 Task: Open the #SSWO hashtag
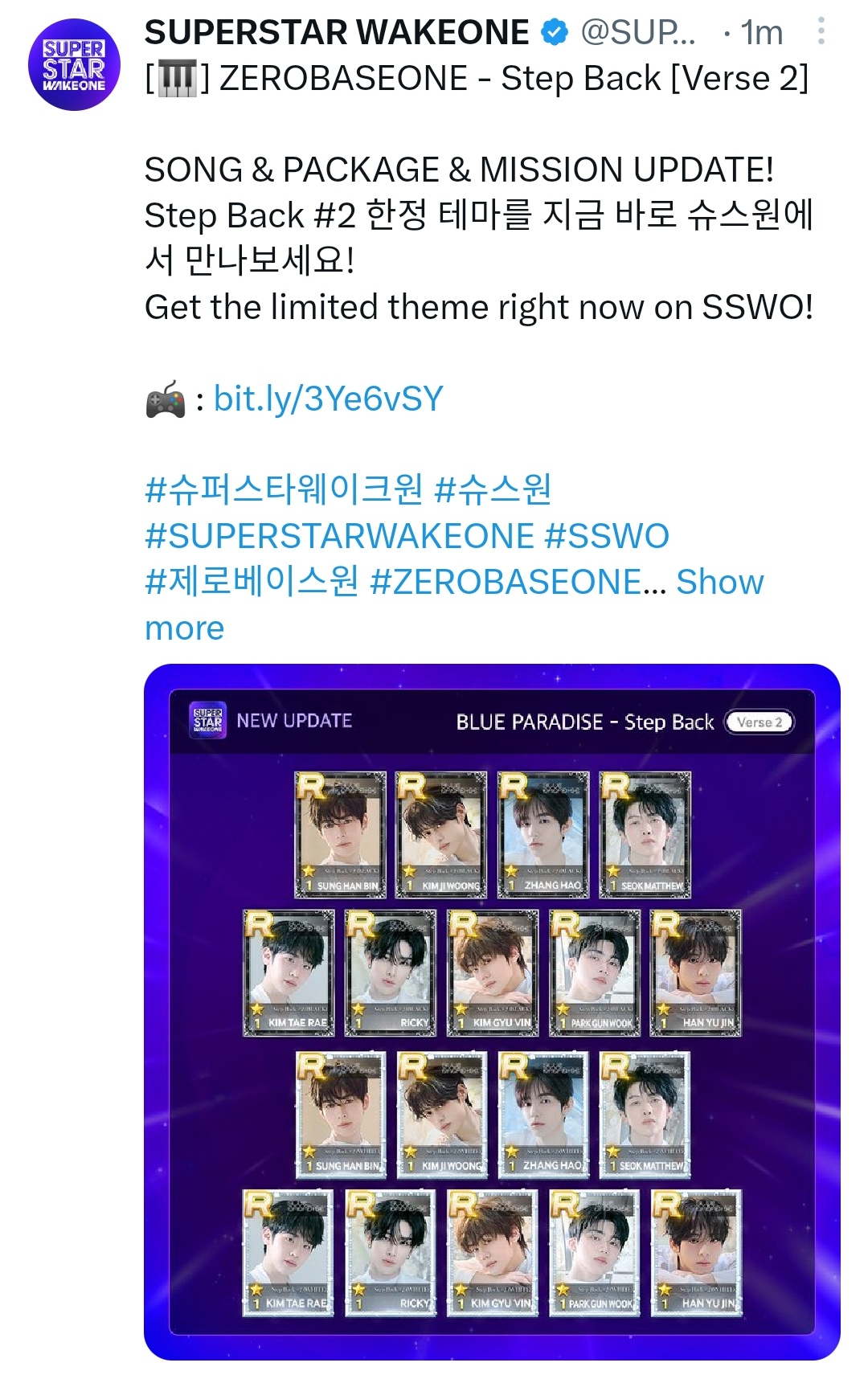[607, 536]
